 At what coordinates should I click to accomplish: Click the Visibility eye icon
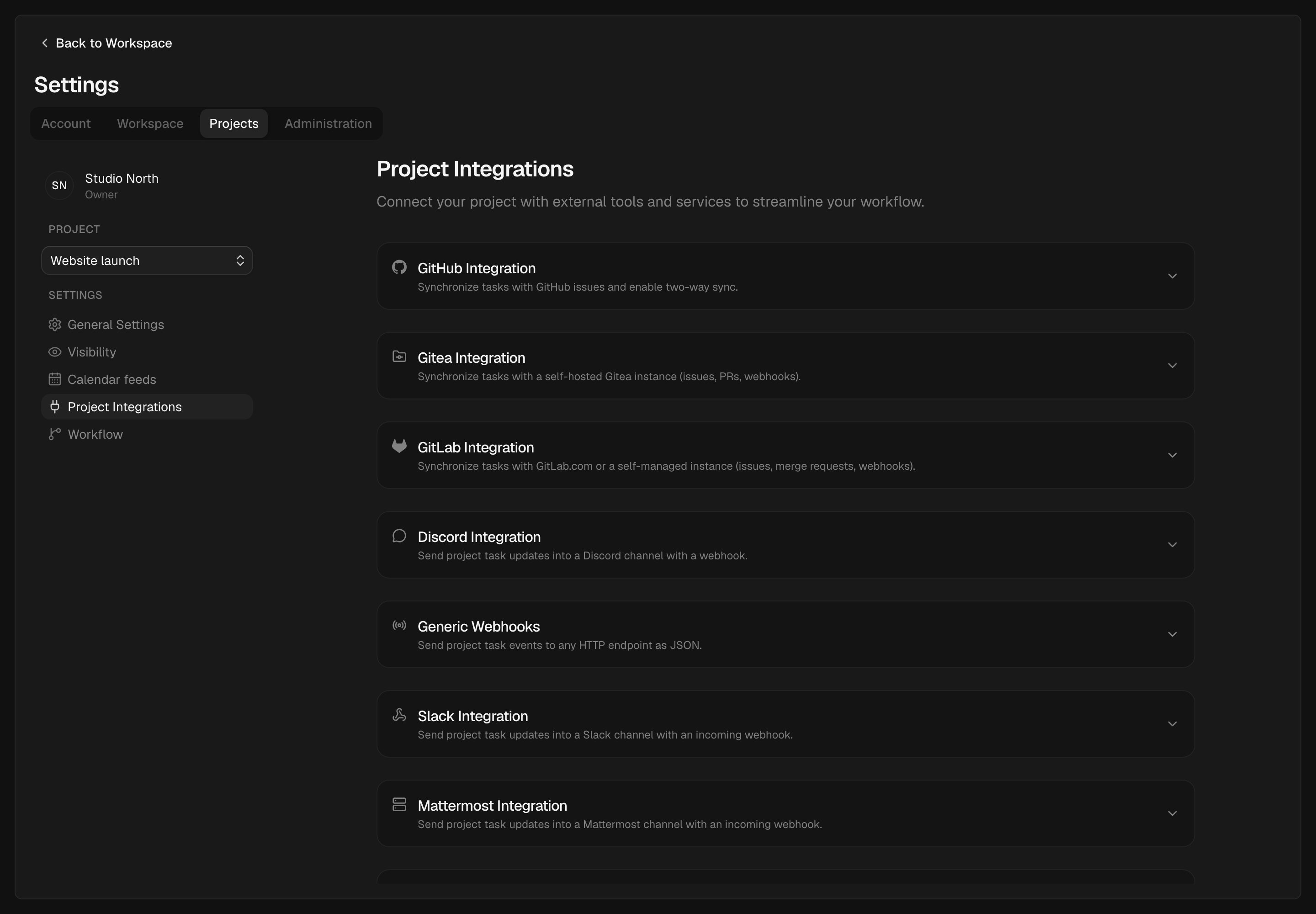pyautogui.click(x=54, y=352)
